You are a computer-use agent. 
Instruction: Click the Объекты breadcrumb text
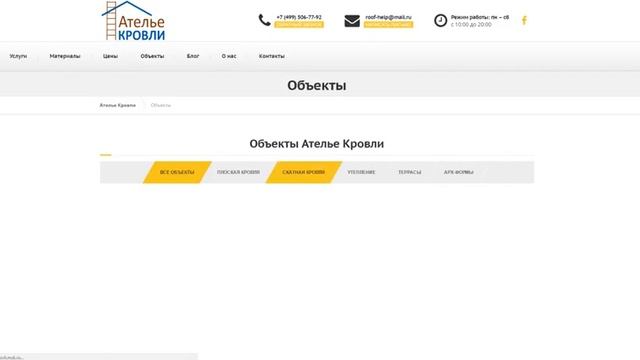(161, 105)
